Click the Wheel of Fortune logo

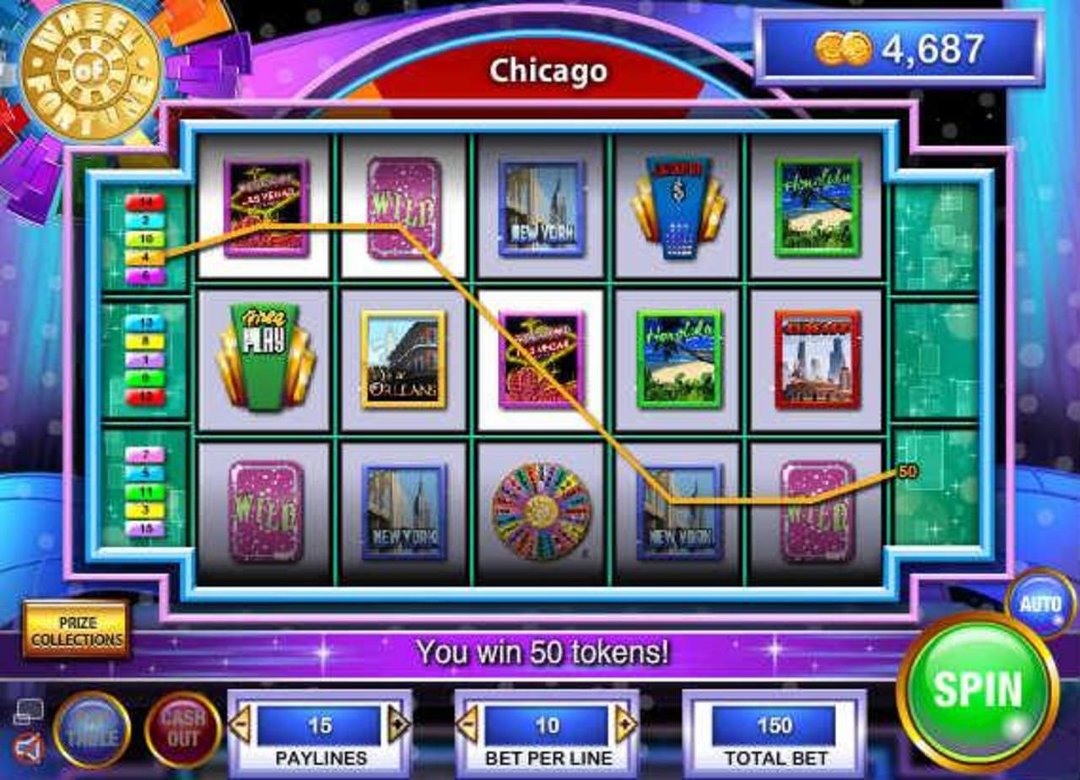[x=90, y=72]
